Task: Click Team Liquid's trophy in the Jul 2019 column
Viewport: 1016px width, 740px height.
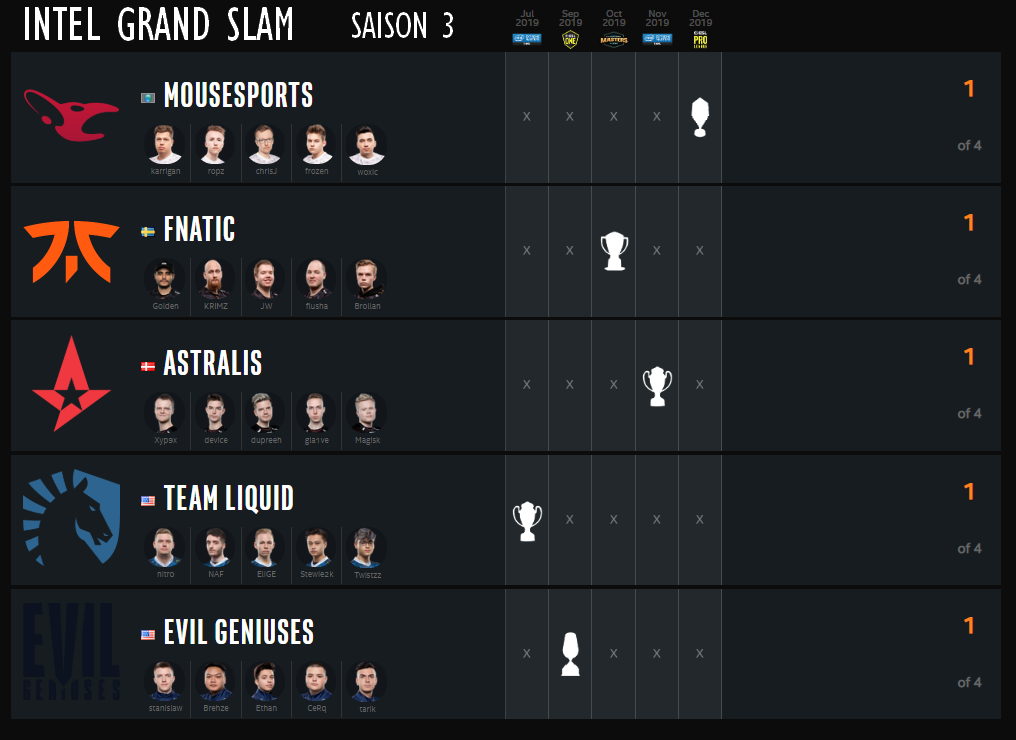Action: (527, 520)
